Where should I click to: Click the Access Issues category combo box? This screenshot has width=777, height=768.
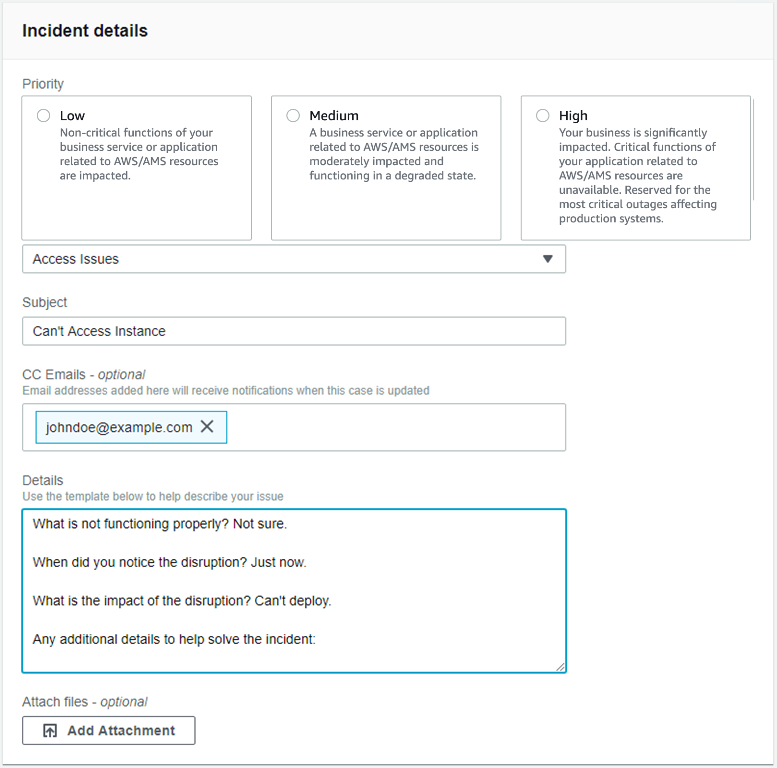click(280, 259)
